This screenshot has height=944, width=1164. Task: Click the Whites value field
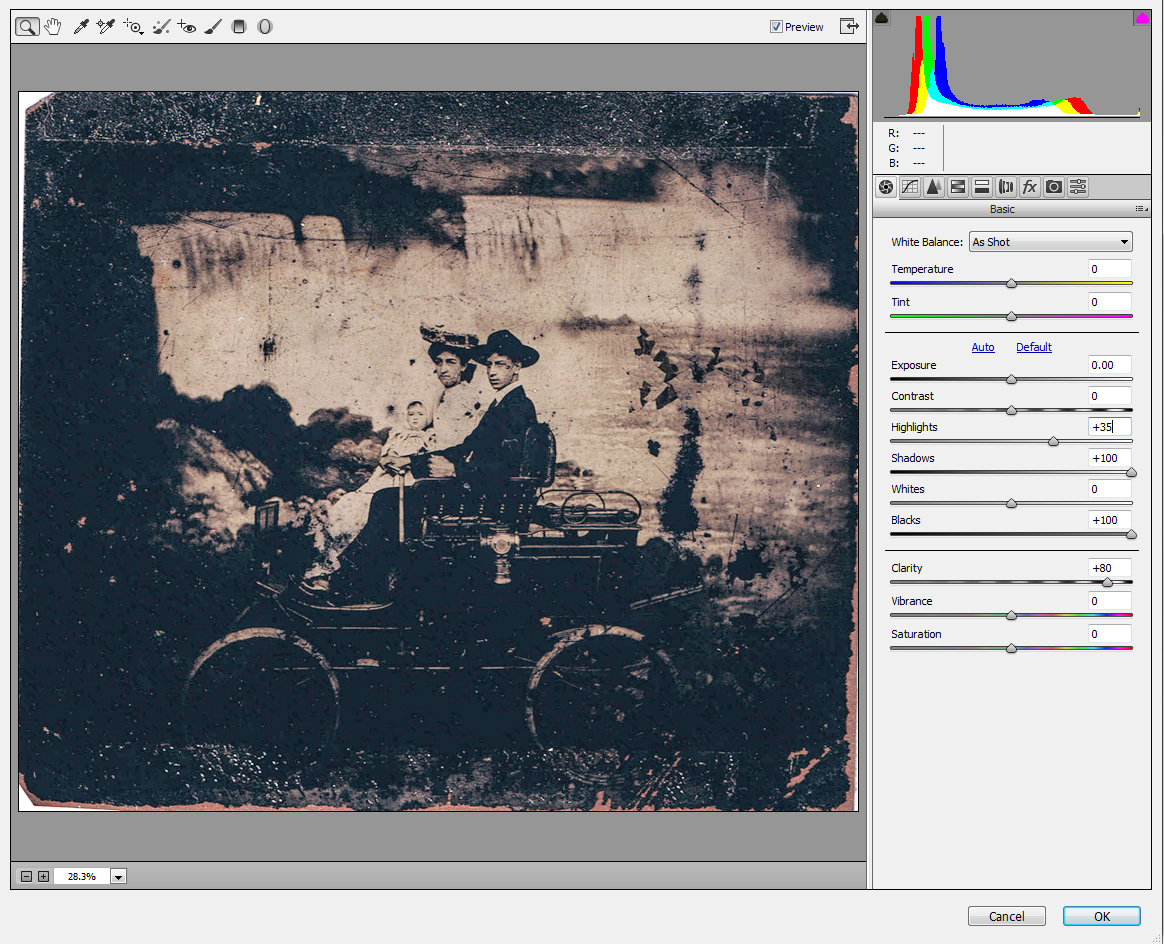[x=1110, y=489]
